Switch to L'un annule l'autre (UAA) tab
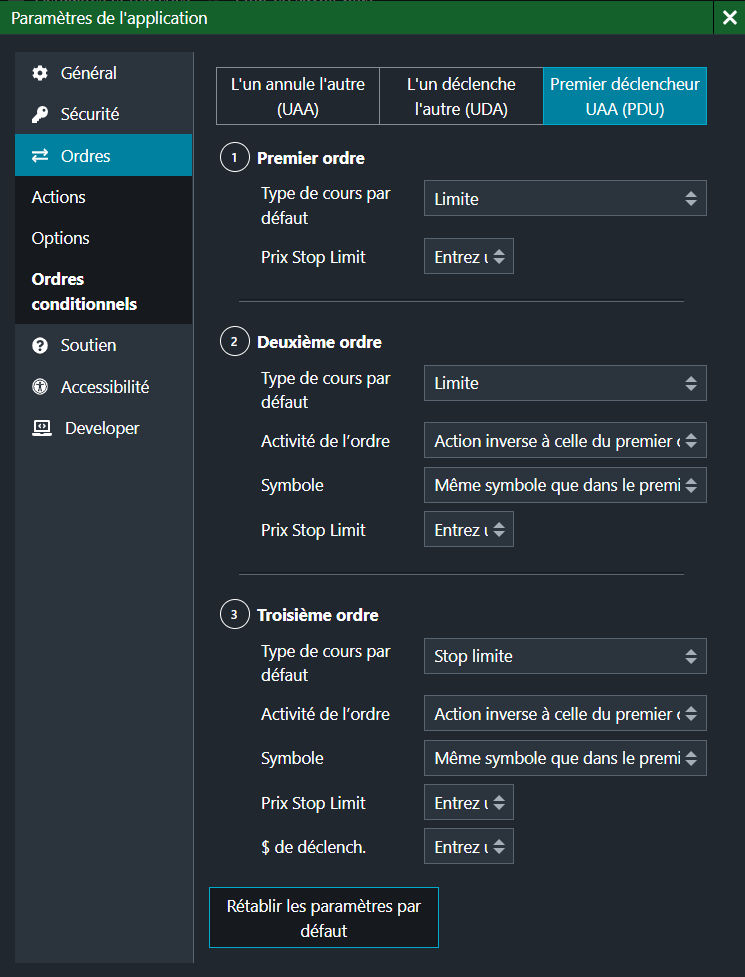This screenshot has height=977, width=745. pos(298,97)
